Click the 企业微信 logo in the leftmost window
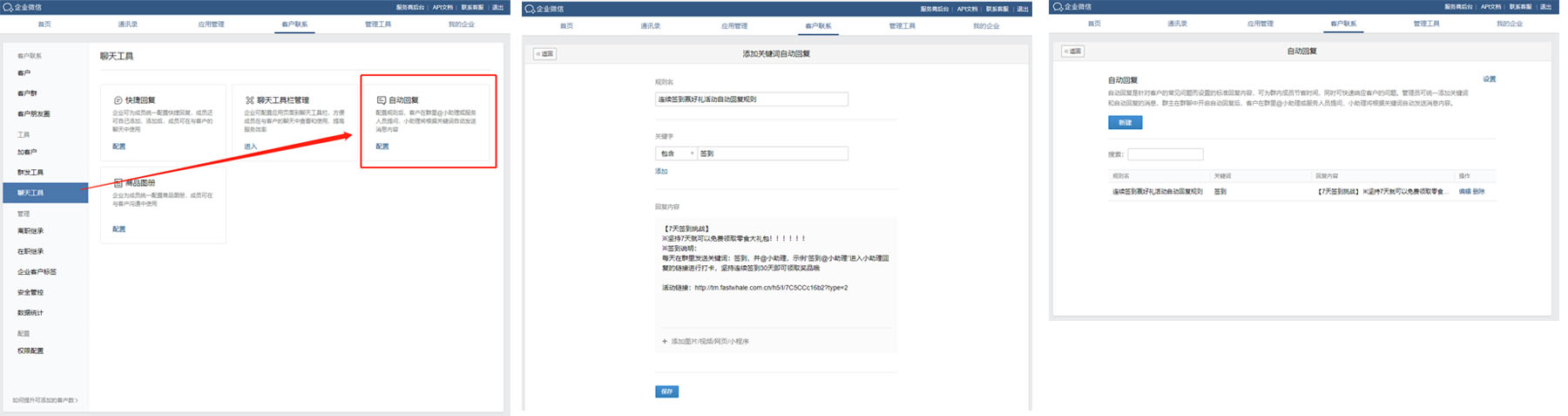This screenshot has width=1568, height=416. tap(8, 7)
